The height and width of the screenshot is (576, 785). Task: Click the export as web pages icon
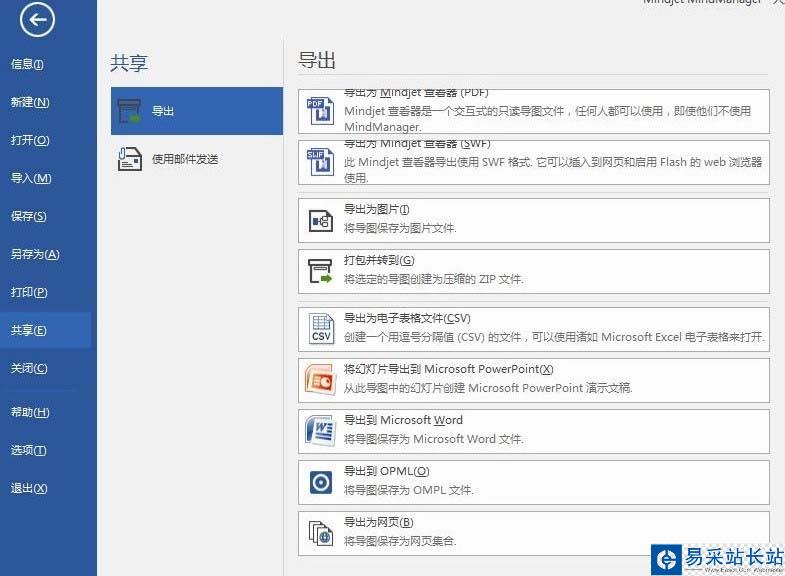(321, 533)
